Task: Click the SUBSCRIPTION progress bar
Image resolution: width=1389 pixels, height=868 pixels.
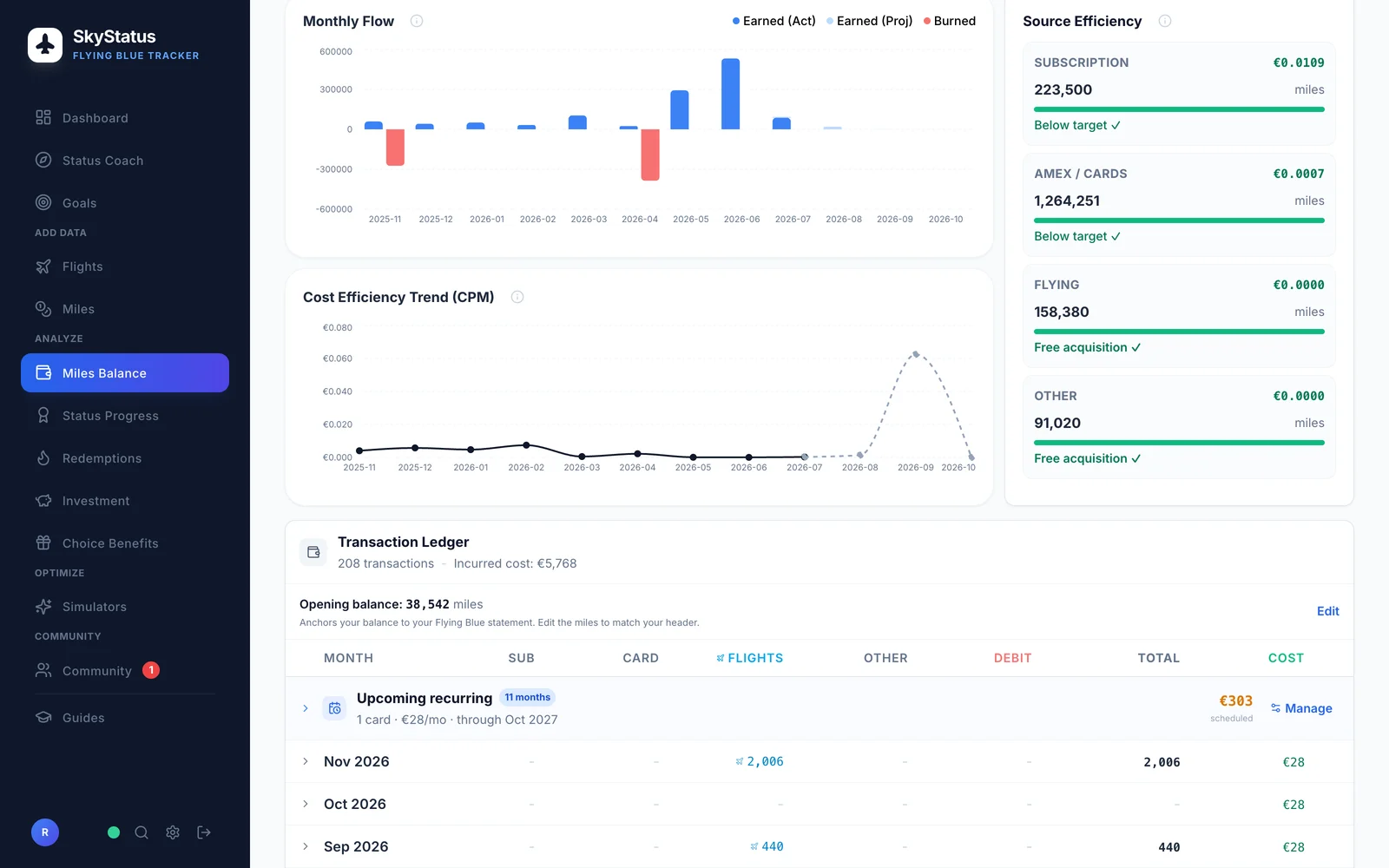Action: point(1179,109)
